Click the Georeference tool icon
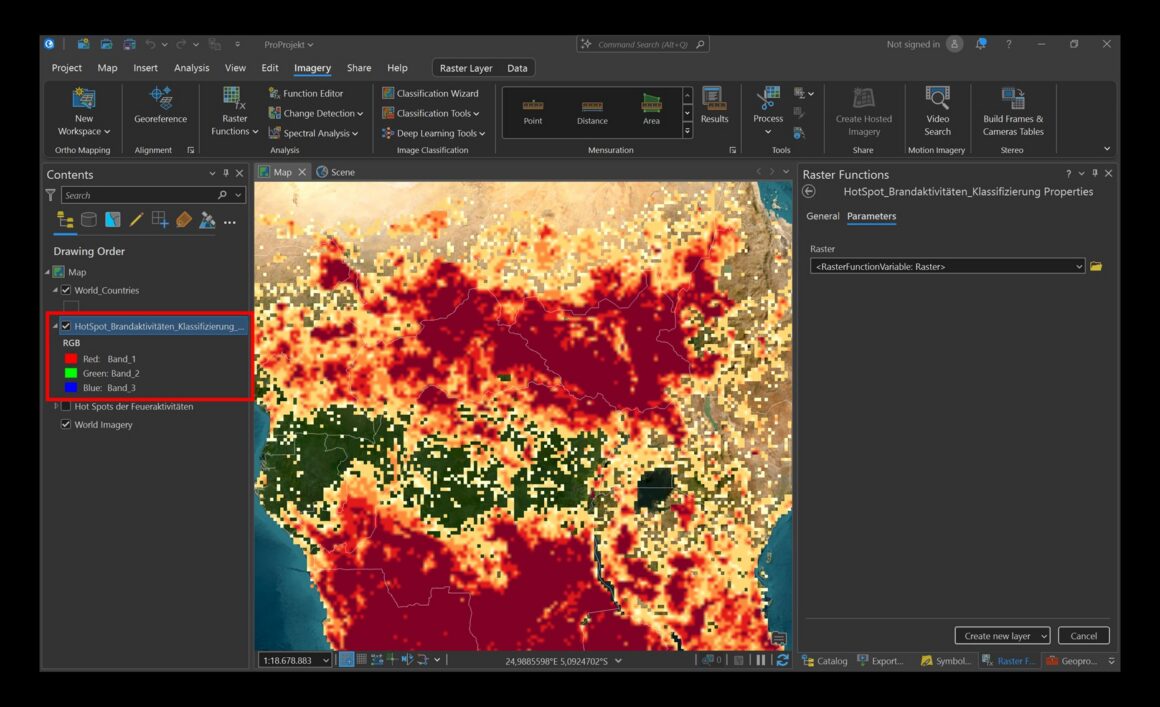 tap(160, 98)
